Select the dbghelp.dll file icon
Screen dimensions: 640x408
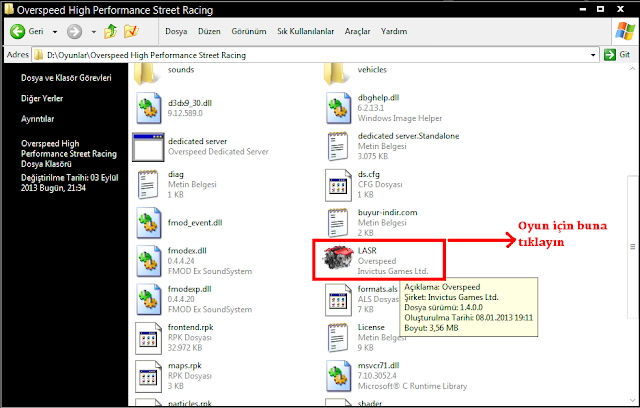click(x=338, y=108)
